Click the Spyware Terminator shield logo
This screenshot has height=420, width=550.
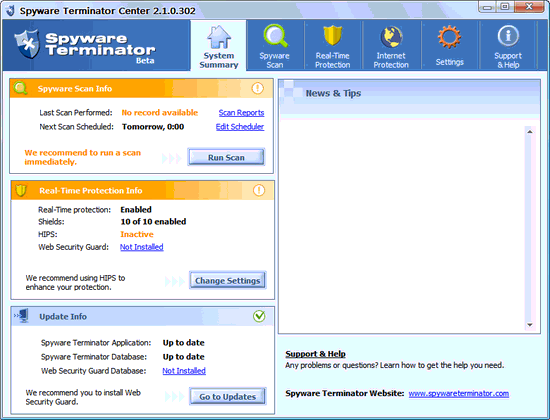point(27,44)
